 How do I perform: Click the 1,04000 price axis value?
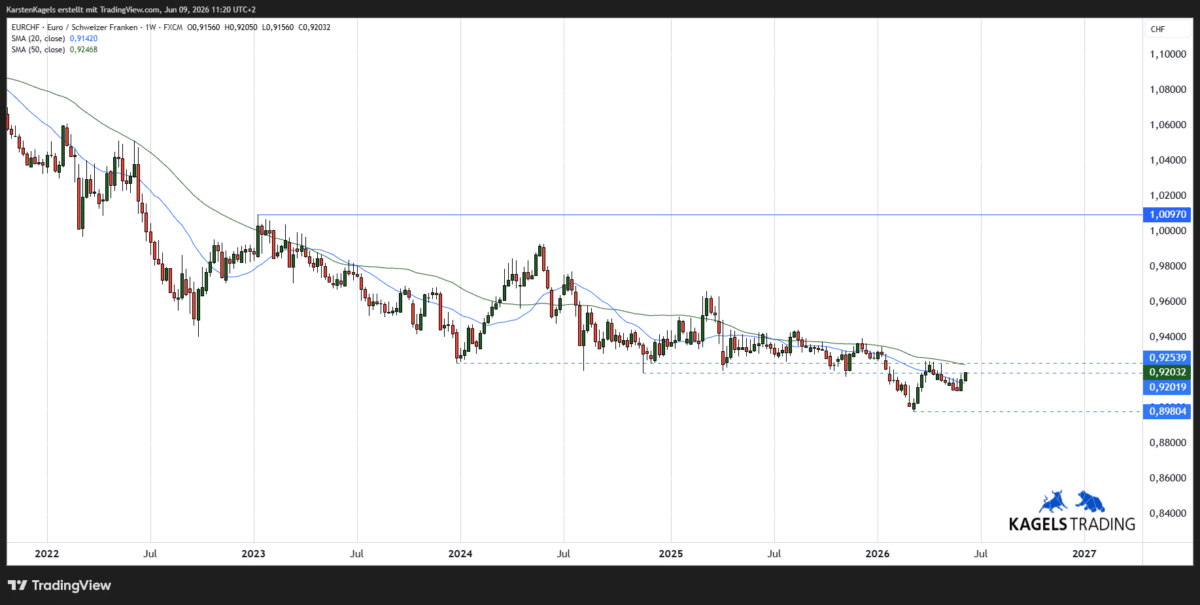[x=1169, y=160]
